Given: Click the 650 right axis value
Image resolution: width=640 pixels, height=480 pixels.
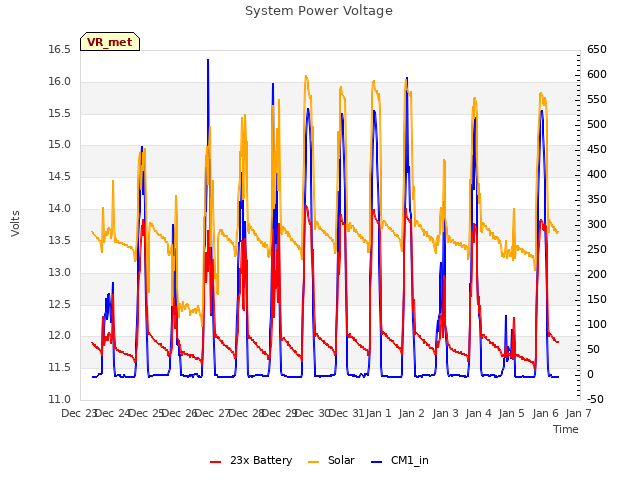Looking at the screenshot, I should coord(597,50).
